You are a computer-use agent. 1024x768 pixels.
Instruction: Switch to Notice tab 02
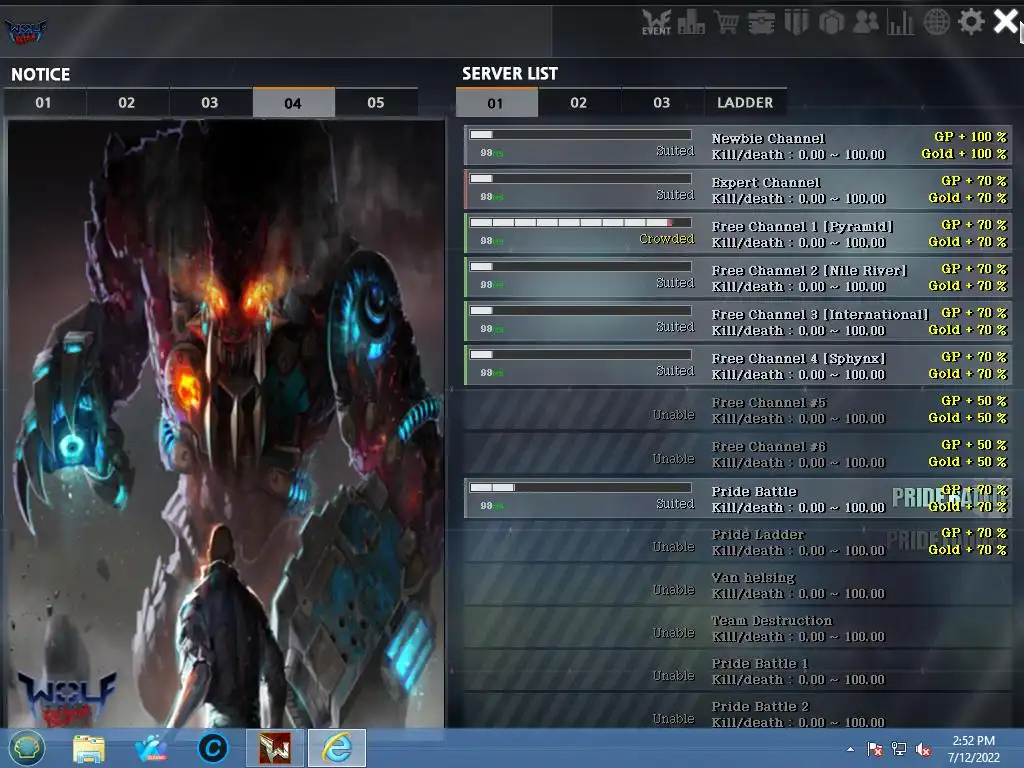(127, 103)
